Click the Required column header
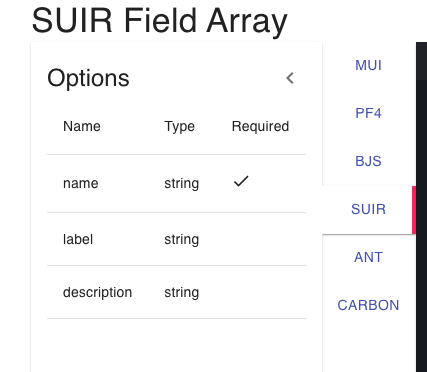This screenshot has width=427, height=372. [260, 127]
